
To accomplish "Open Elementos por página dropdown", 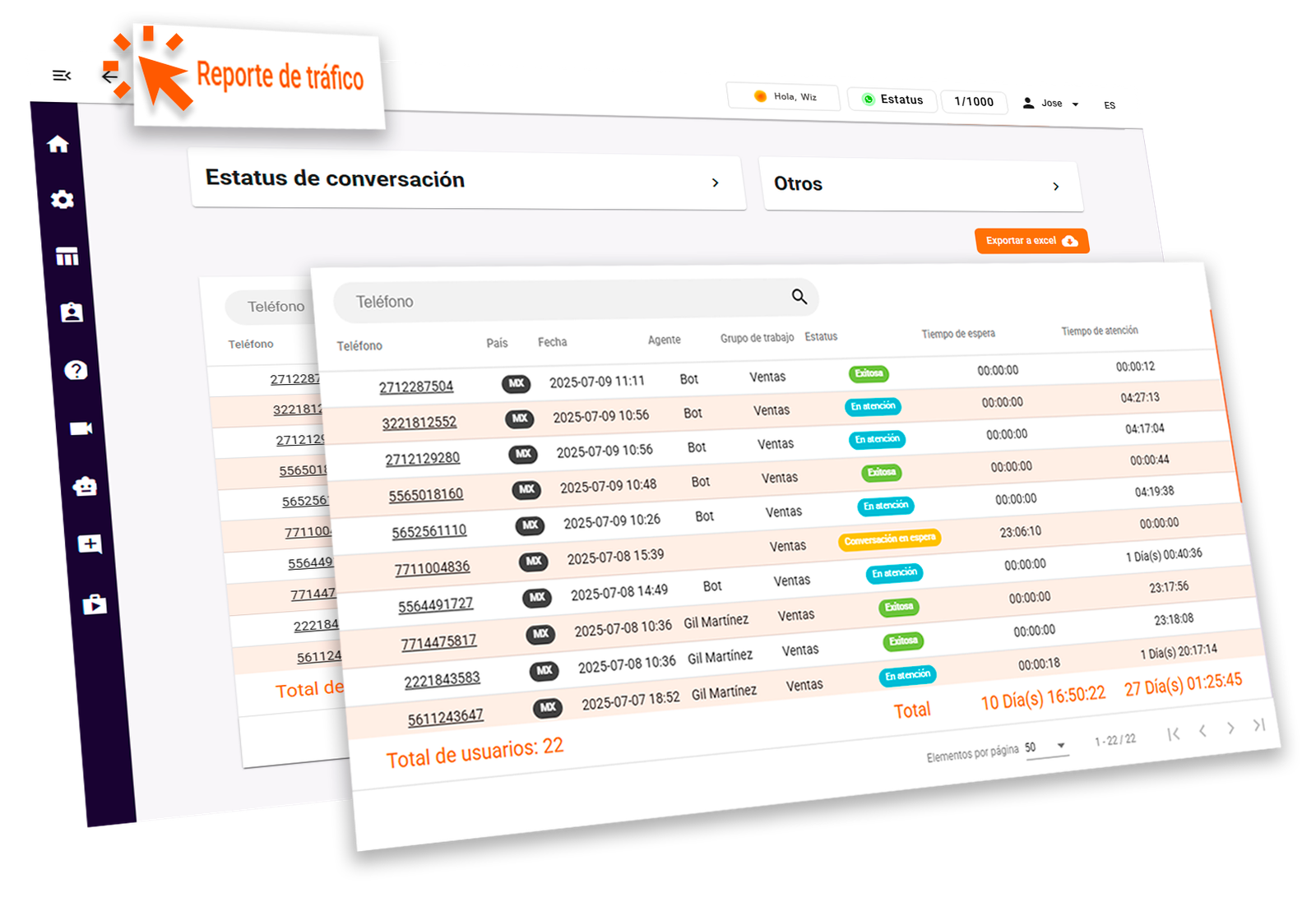I will [1046, 747].
